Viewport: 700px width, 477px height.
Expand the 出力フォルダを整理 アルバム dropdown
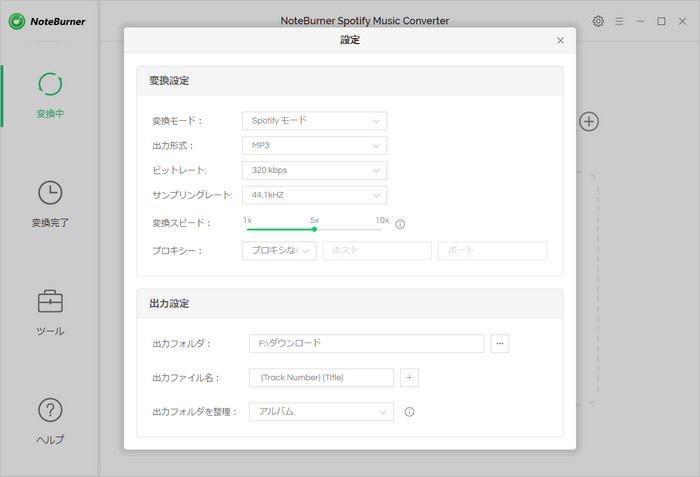[321, 412]
